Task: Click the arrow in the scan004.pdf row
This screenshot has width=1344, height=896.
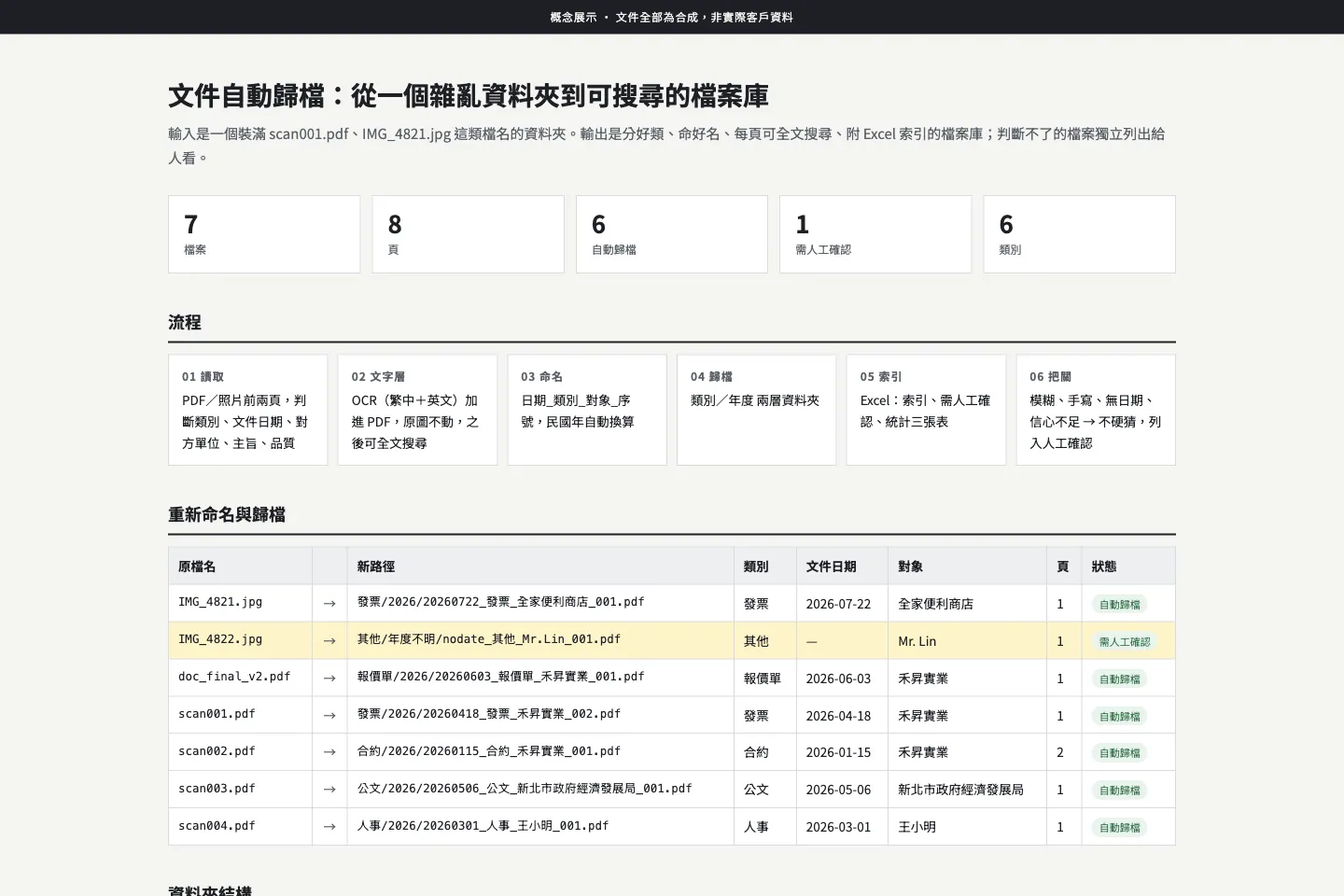Action: point(329,827)
